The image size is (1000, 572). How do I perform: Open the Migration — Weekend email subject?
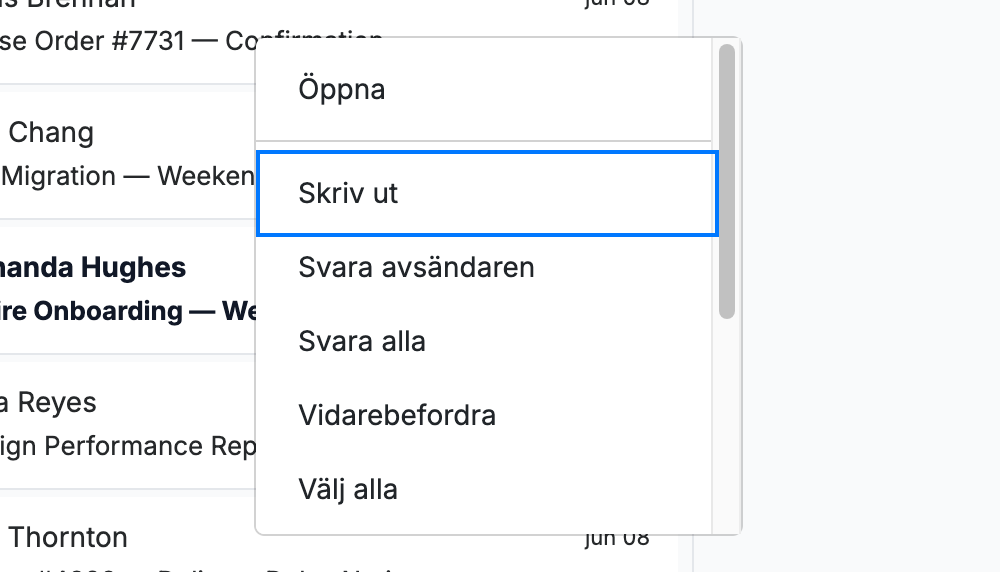click(128, 176)
